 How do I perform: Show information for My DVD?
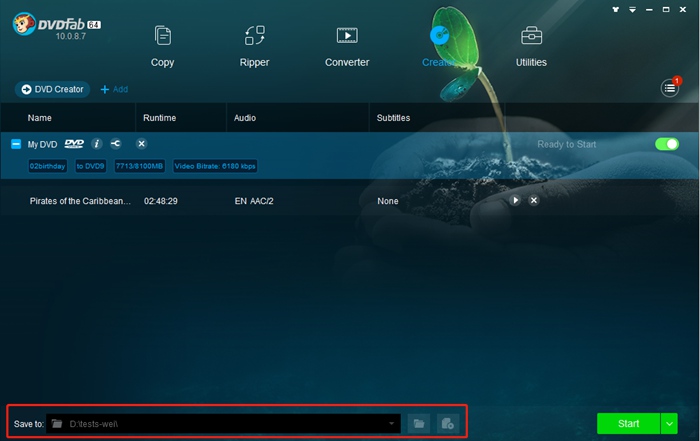coord(96,144)
